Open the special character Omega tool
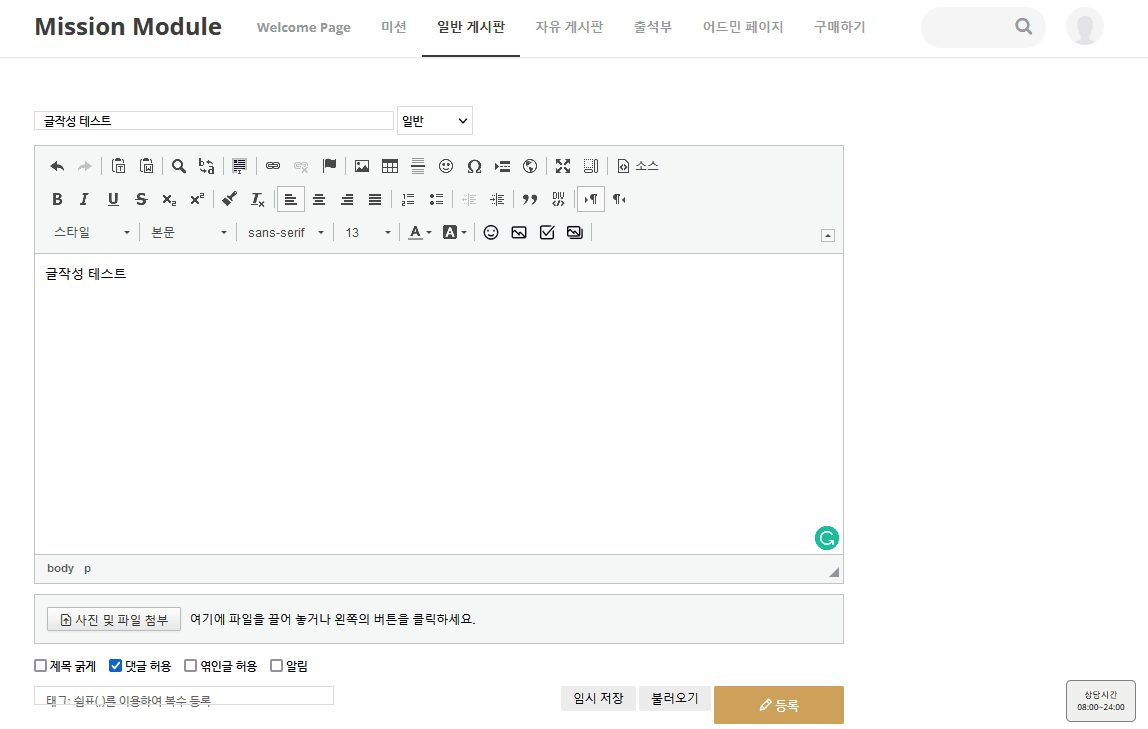Screen dimensions: 1148x729 tap(474, 166)
